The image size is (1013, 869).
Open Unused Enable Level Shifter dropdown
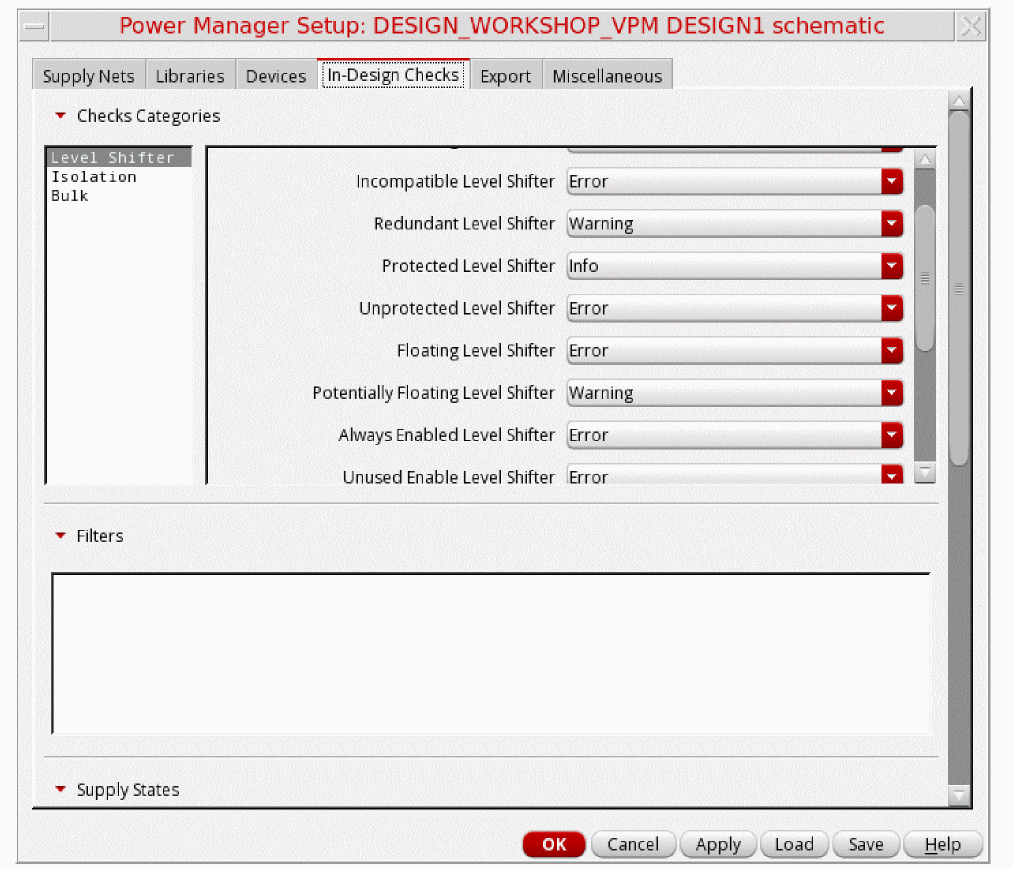735,476
